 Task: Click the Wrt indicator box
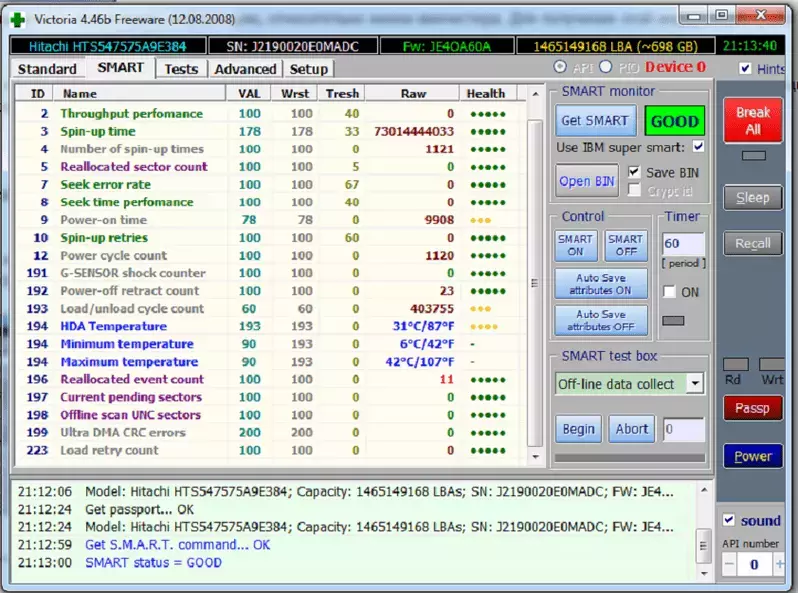[x=772, y=364]
